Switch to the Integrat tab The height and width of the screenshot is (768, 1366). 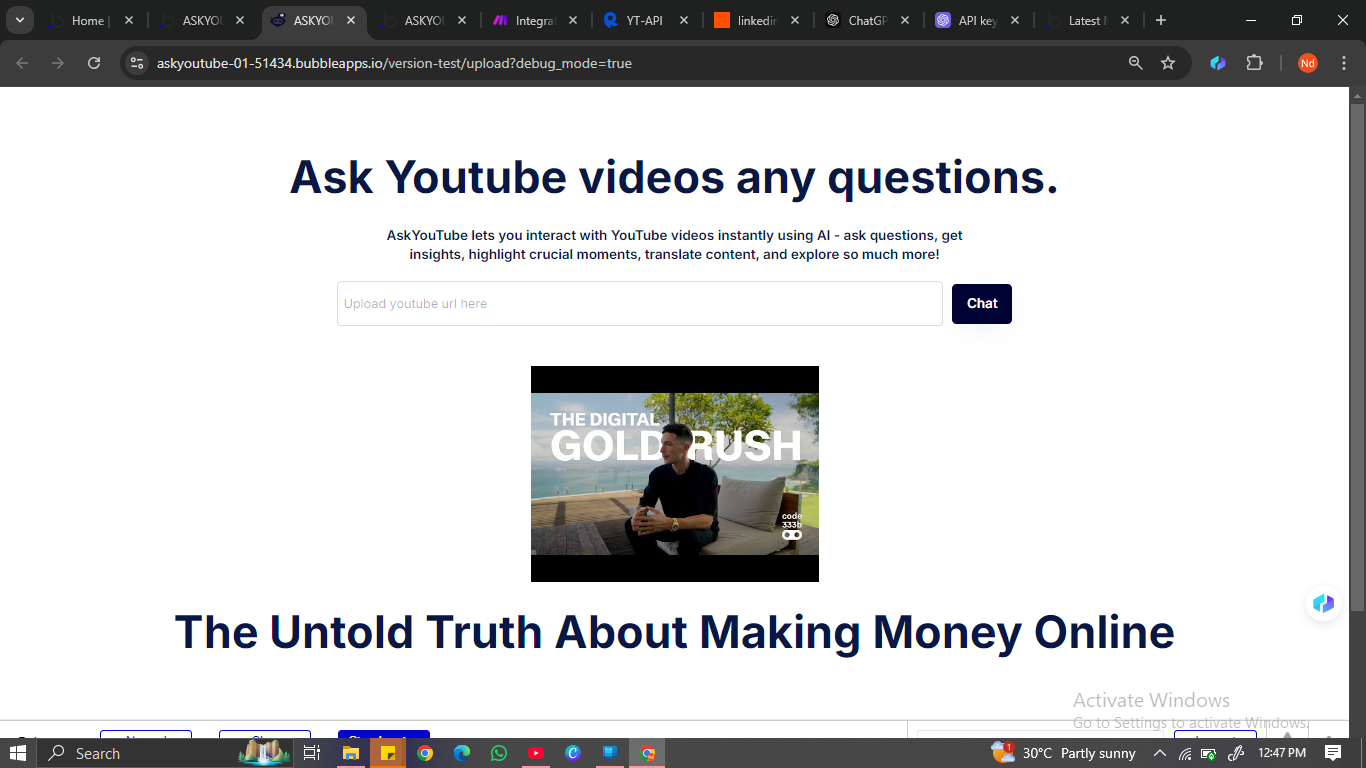click(535, 20)
